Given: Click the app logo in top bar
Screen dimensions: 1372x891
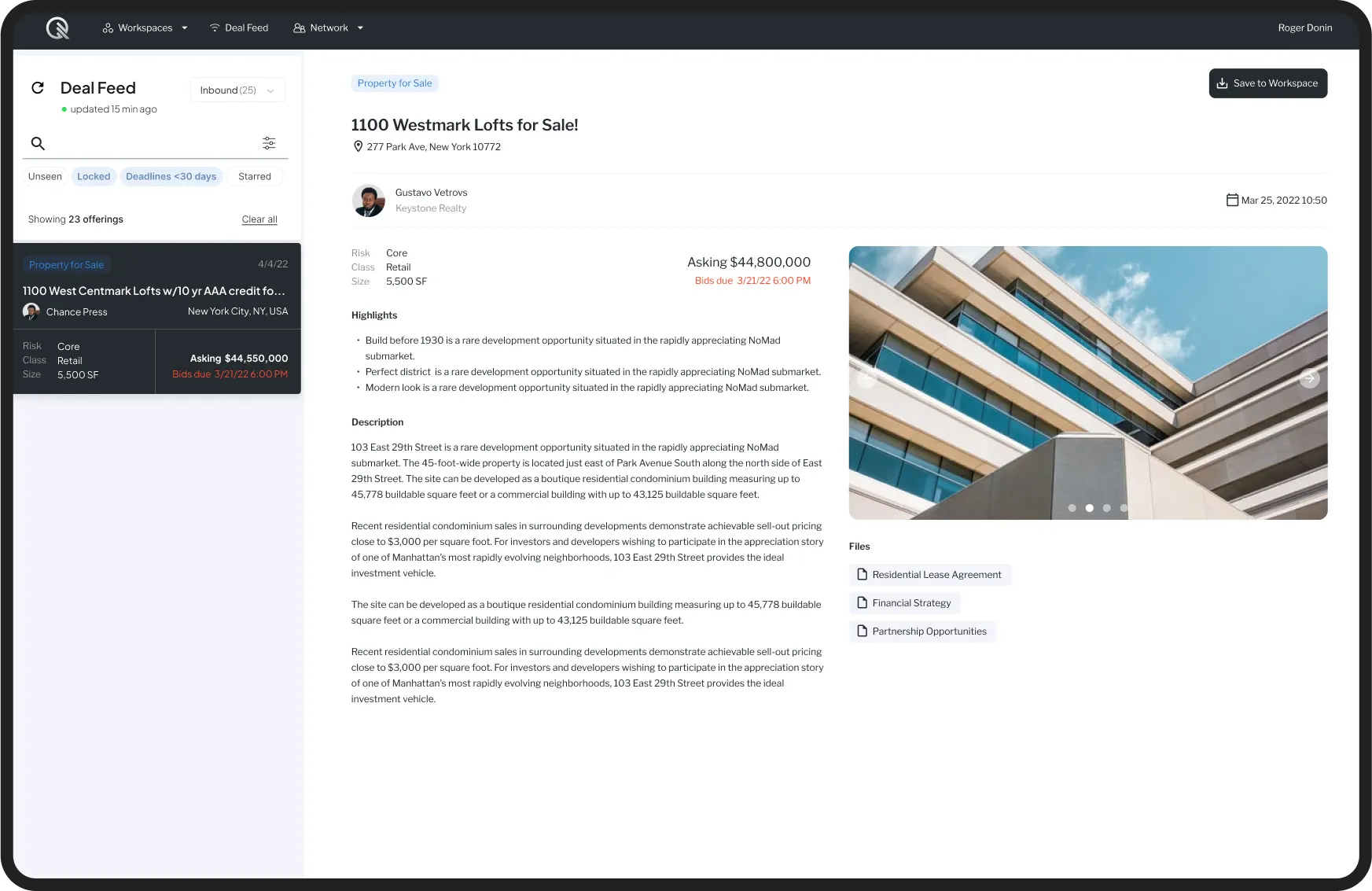Looking at the screenshot, I should point(57,28).
